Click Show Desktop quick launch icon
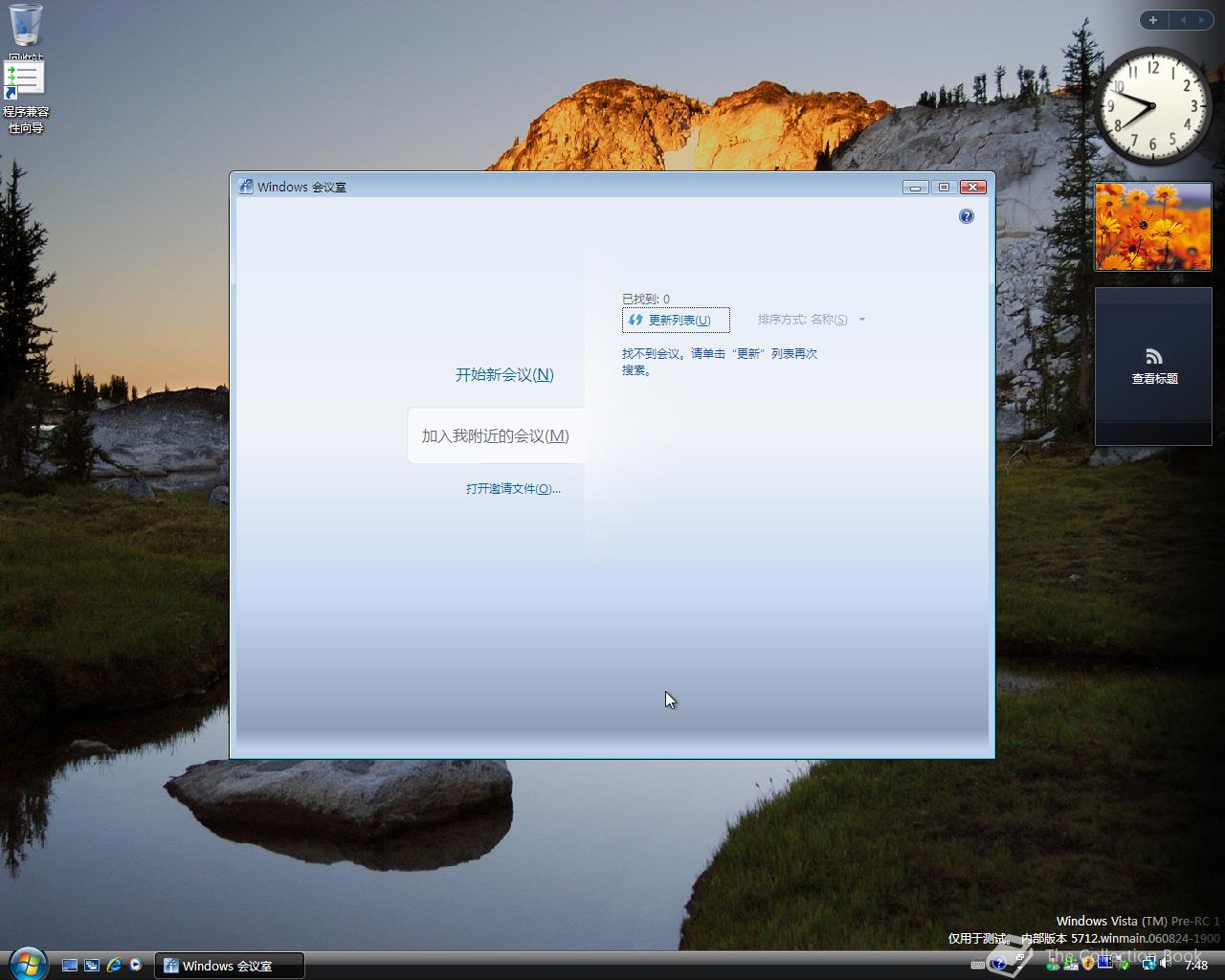Viewport: 1225px width, 980px height. 70,966
